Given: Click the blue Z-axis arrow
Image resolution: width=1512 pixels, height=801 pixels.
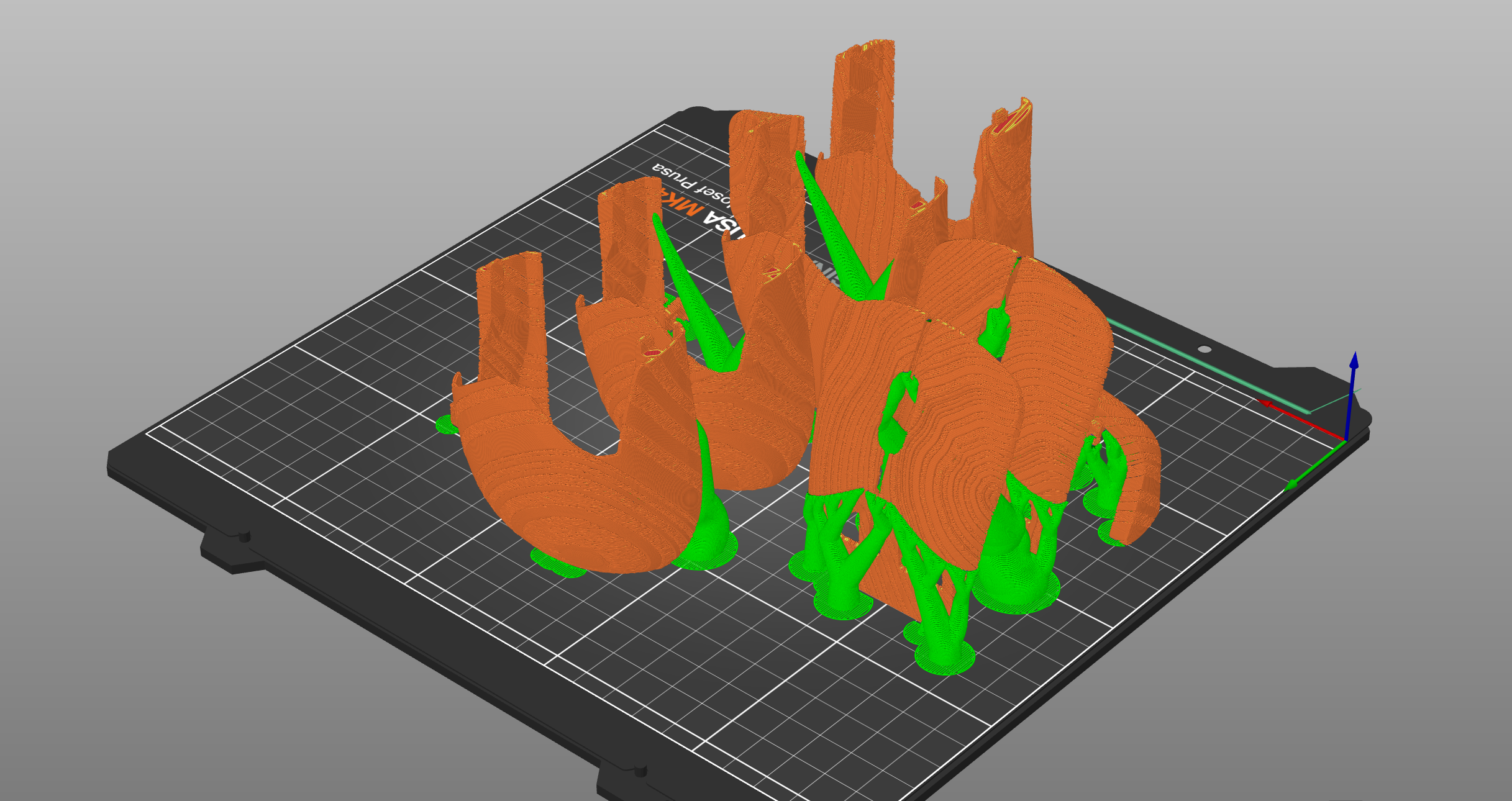Looking at the screenshot, I should point(1350,396).
